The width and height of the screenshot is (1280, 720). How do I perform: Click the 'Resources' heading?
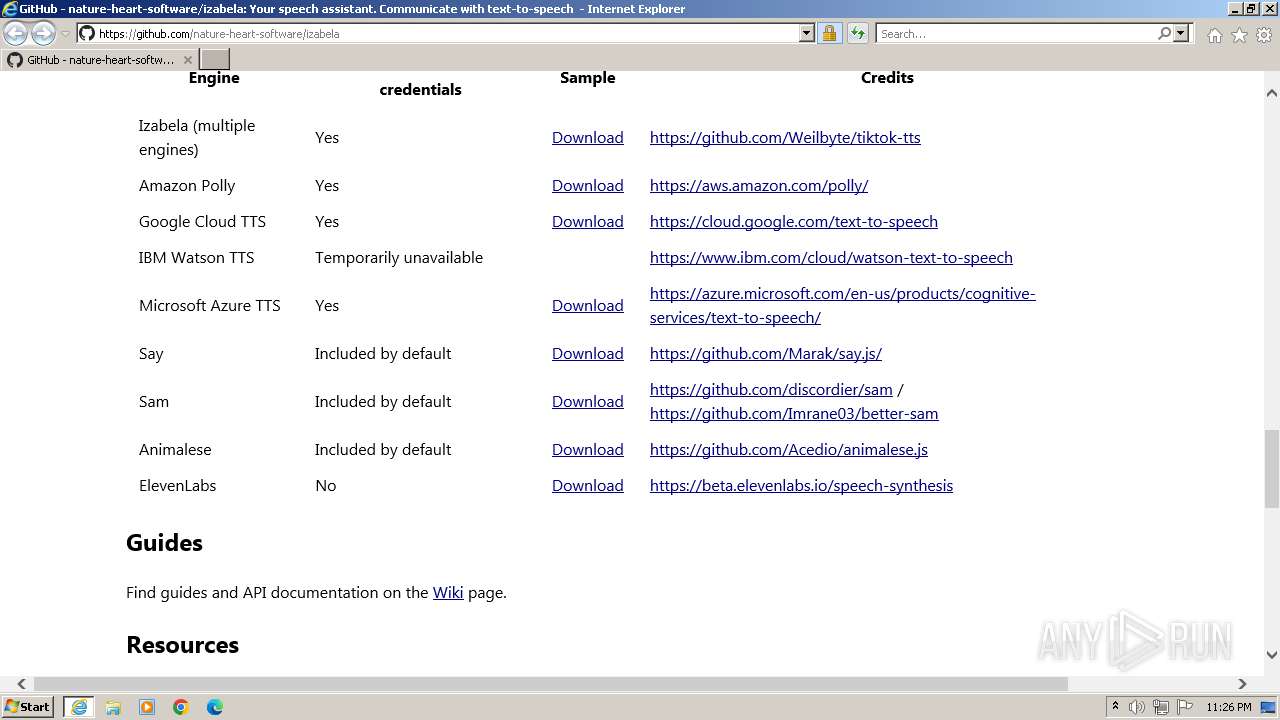tap(182, 645)
